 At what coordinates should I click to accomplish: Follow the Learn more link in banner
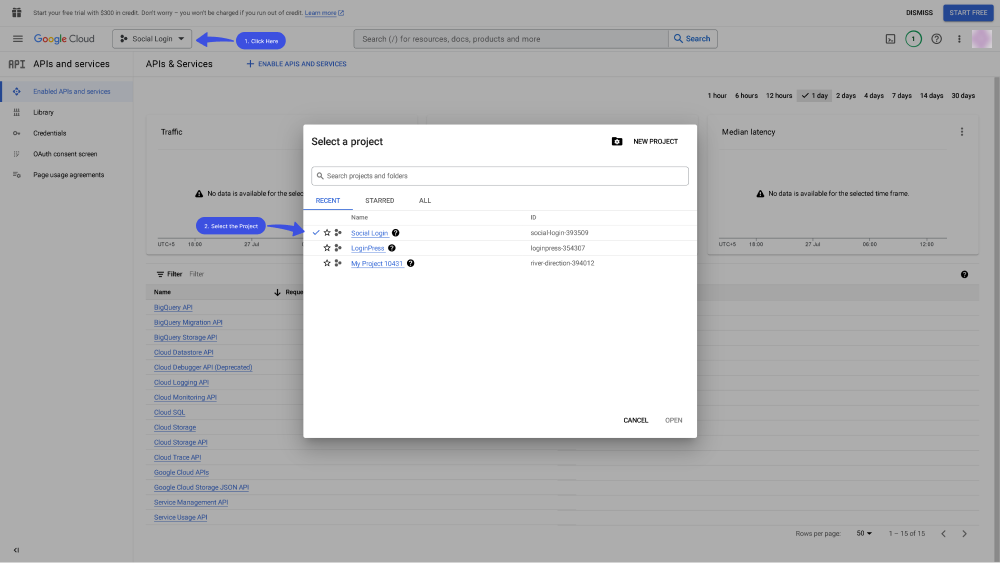pos(324,13)
